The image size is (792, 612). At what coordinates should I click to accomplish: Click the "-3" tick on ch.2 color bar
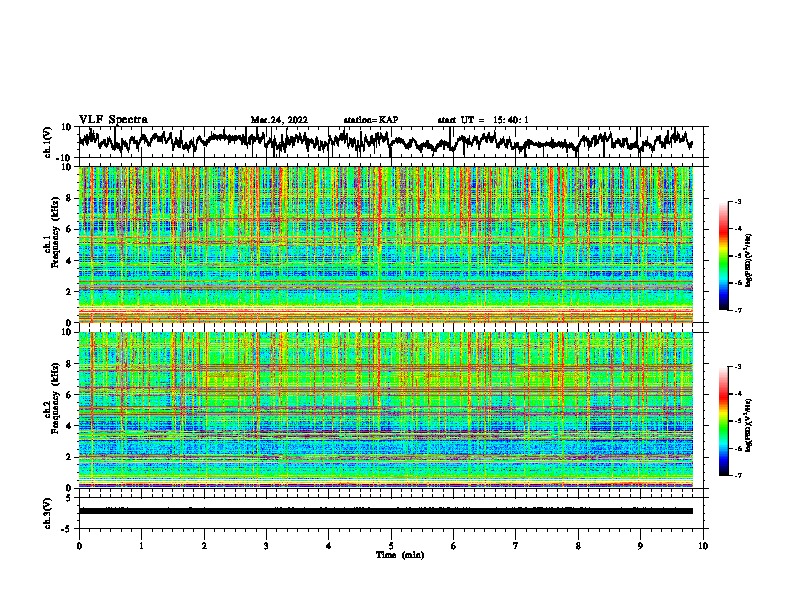738,367
